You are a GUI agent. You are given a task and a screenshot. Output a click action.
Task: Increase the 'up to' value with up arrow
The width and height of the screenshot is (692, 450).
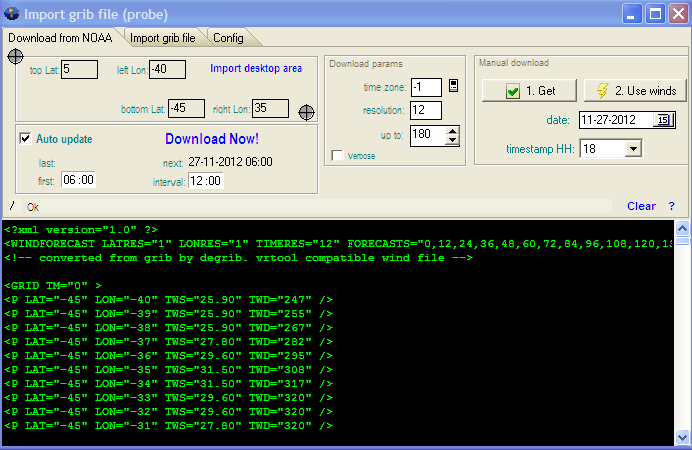point(452,129)
